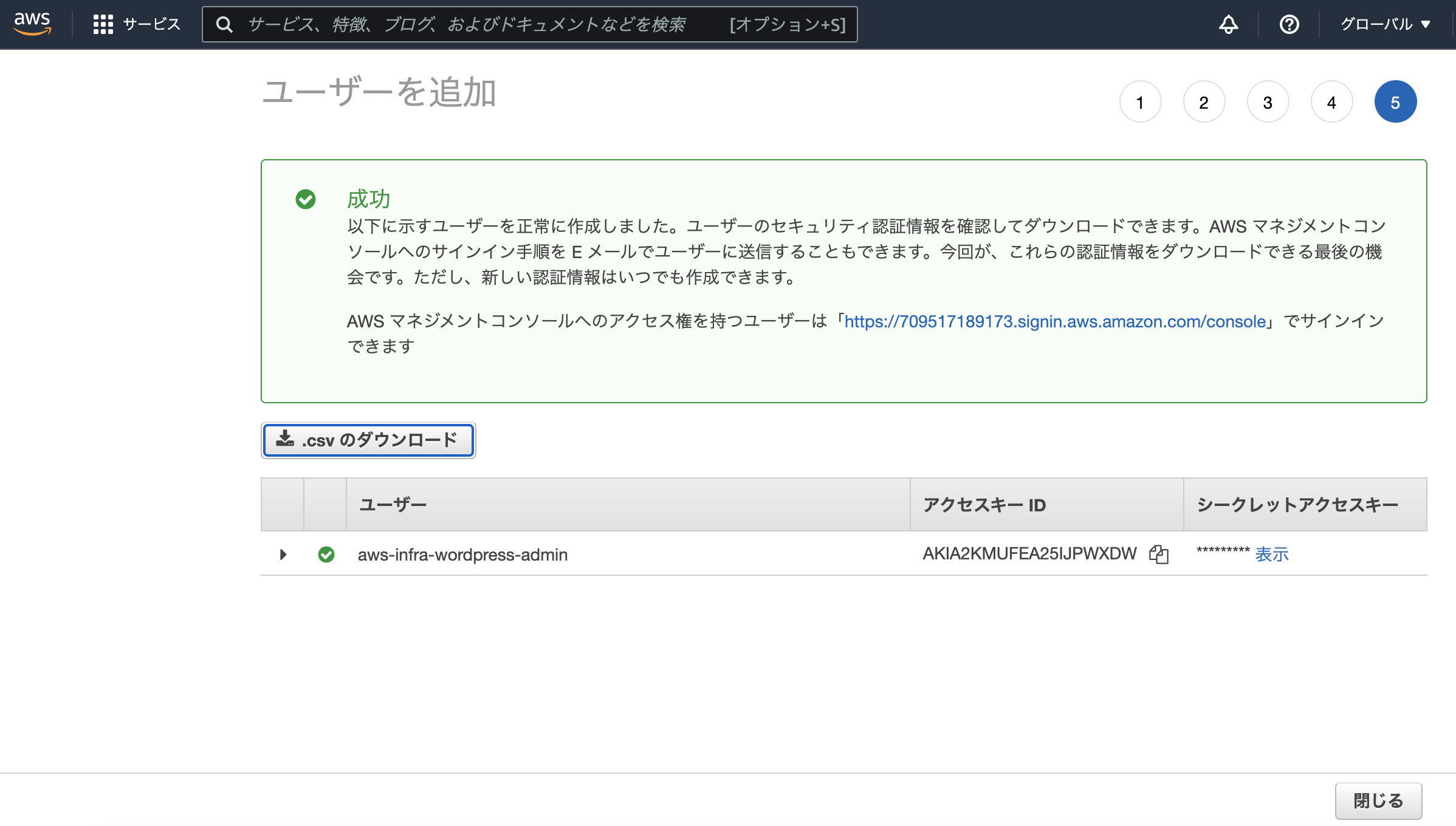
Task: Show the secret access key via 表示
Action: click(x=1273, y=554)
